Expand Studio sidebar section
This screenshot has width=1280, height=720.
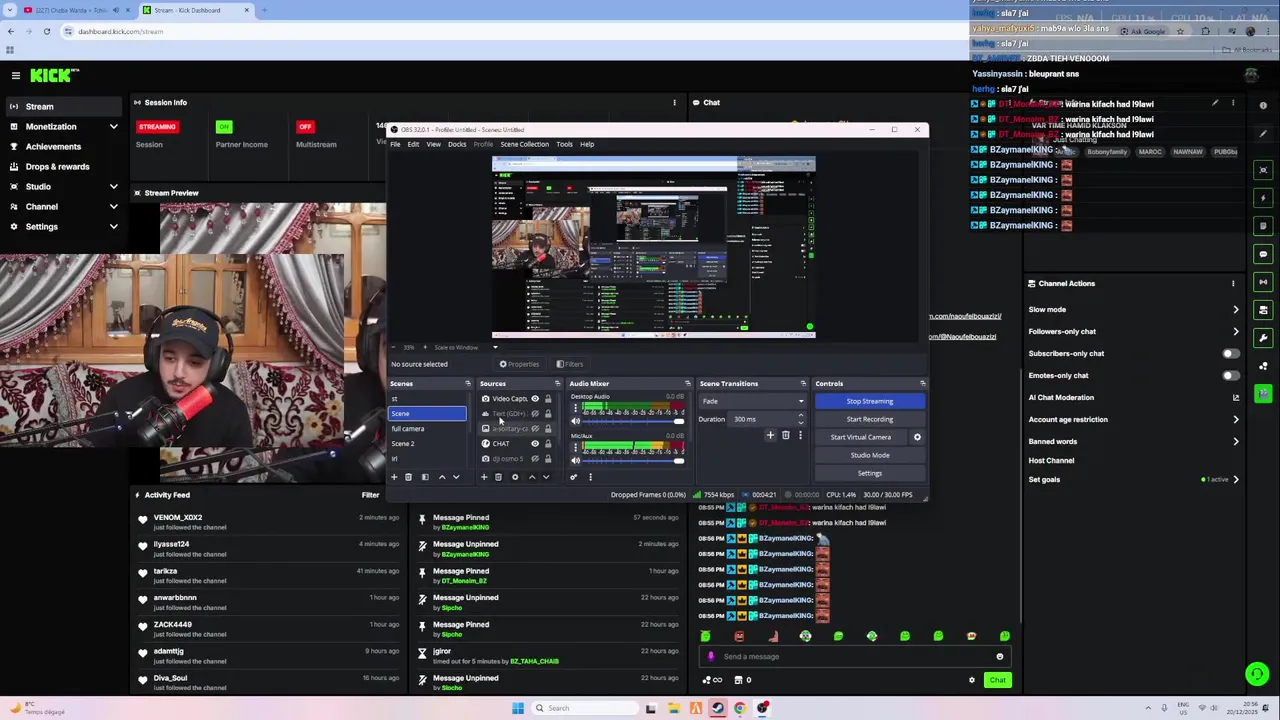point(113,186)
